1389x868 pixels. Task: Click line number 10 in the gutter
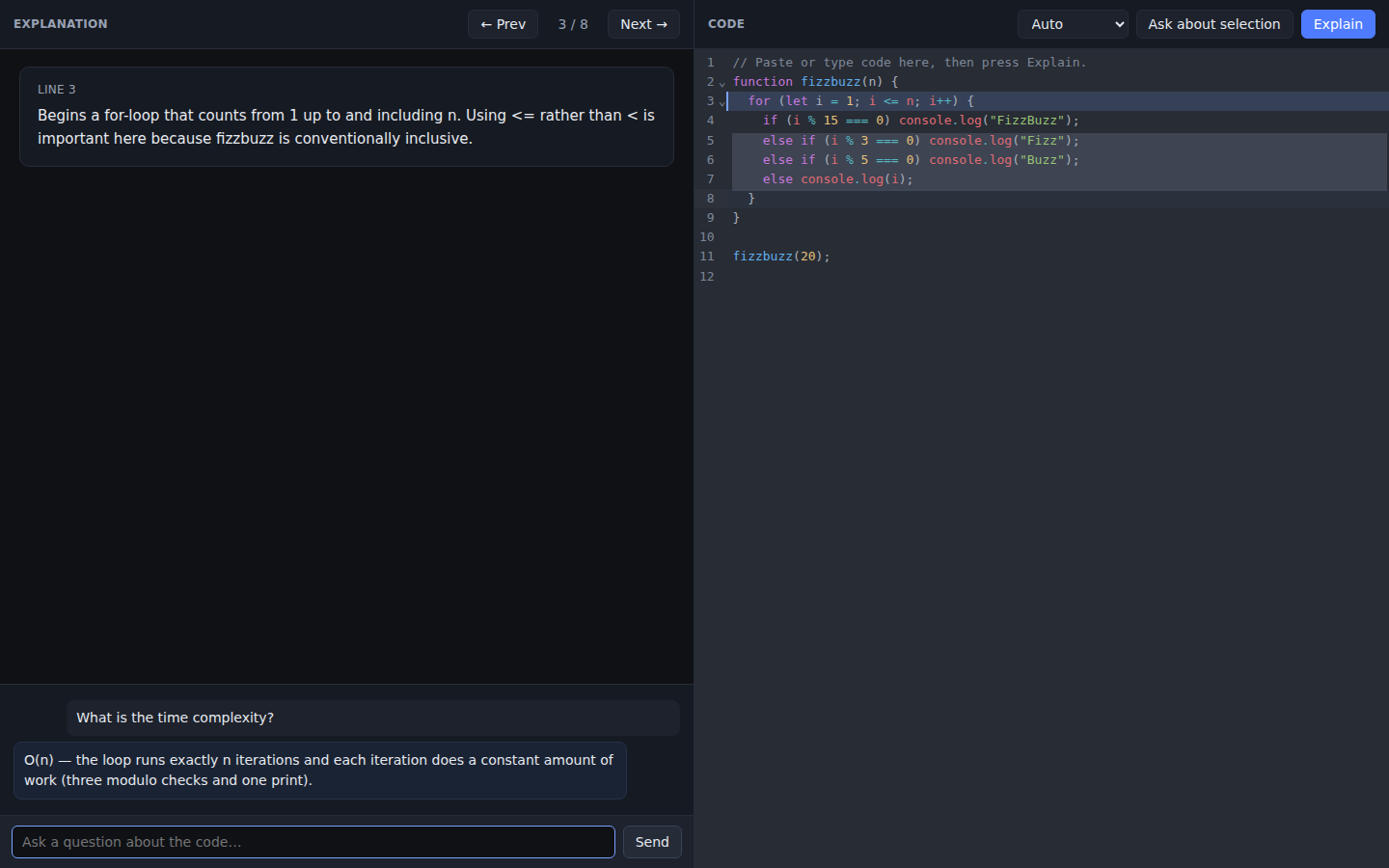(707, 237)
